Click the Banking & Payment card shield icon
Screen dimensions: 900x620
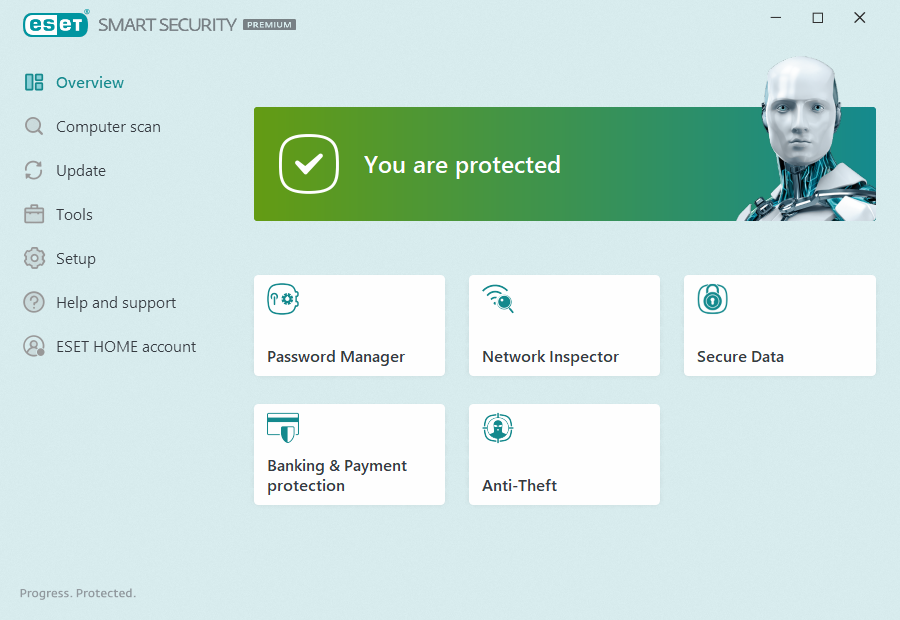tap(283, 427)
